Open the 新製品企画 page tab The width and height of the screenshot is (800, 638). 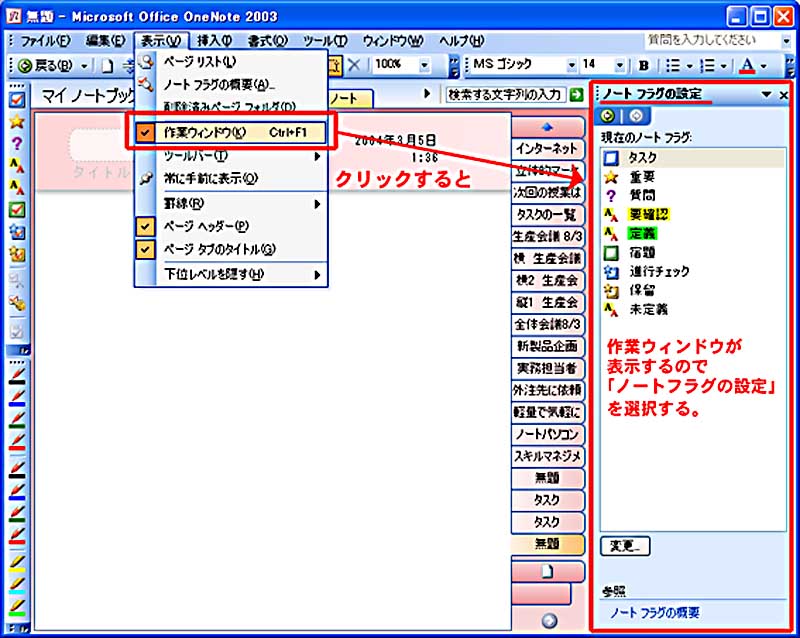(x=547, y=346)
